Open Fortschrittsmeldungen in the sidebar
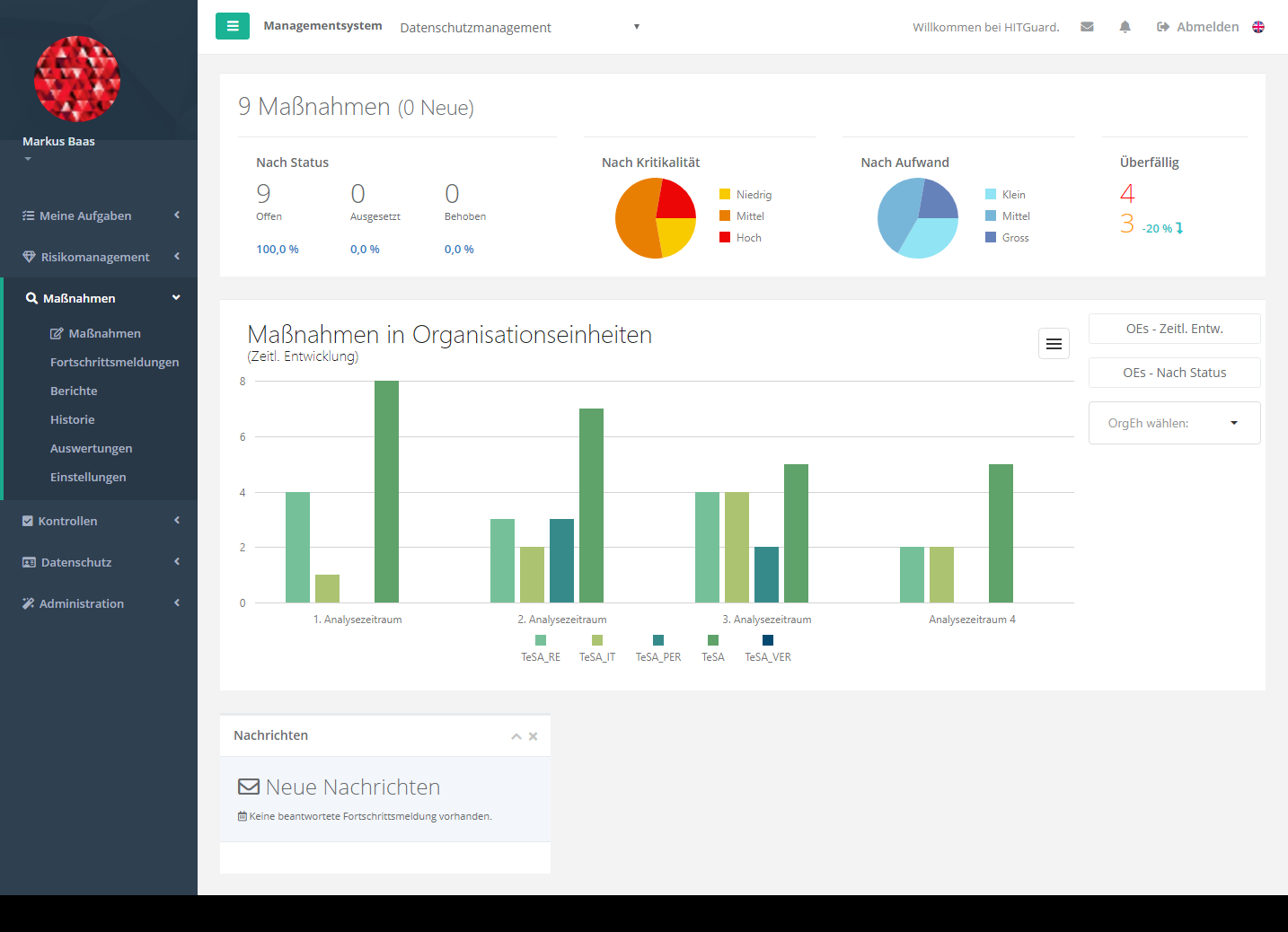 pyautogui.click(x=114, y=362)
